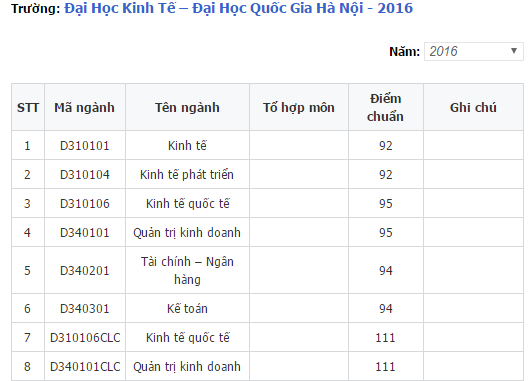Select score 92 for D310101
The image size is (529, 381).
pos(386,145)
